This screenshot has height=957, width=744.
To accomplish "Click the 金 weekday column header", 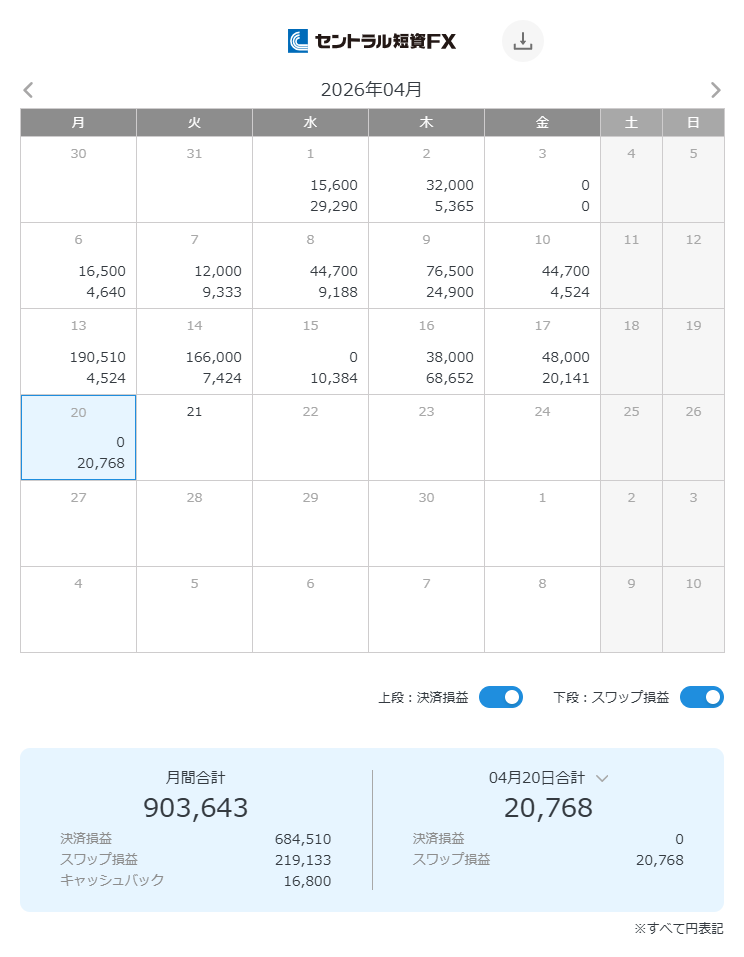I will point(543,122).
